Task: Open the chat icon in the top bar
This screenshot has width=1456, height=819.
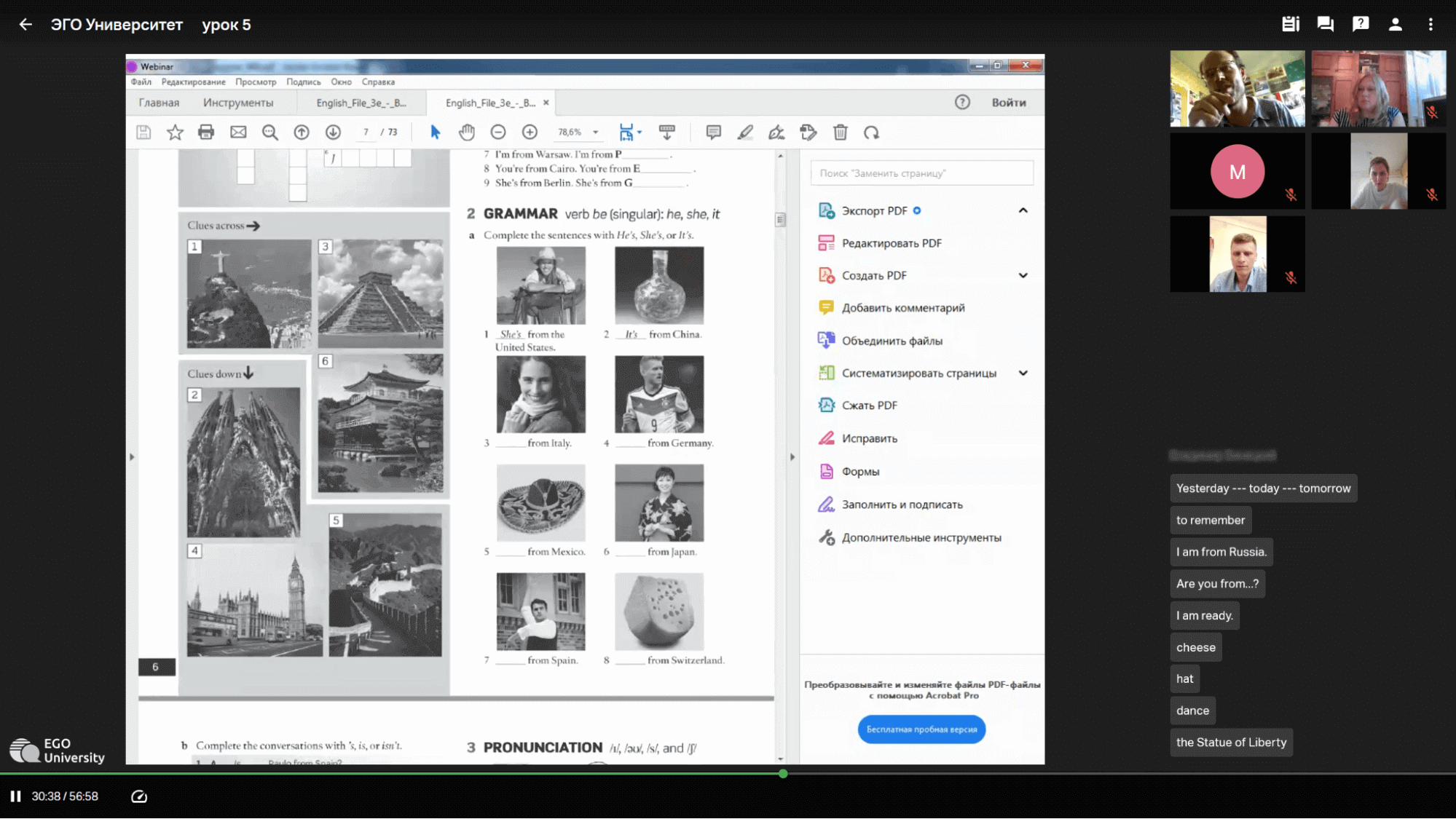Action: click(1325, 24)
